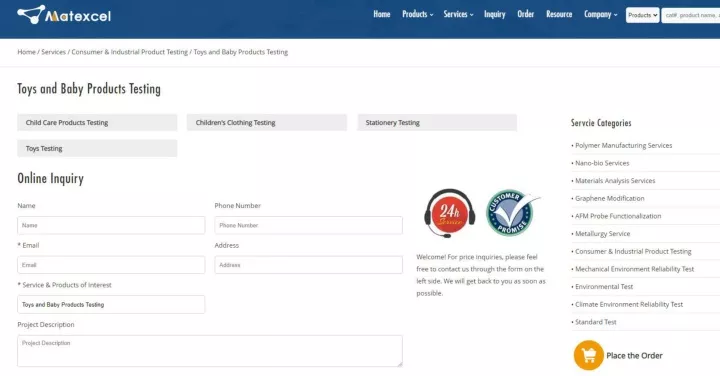Open Graphene Modification category
The image size is (720, 376).
pos(609,198)
